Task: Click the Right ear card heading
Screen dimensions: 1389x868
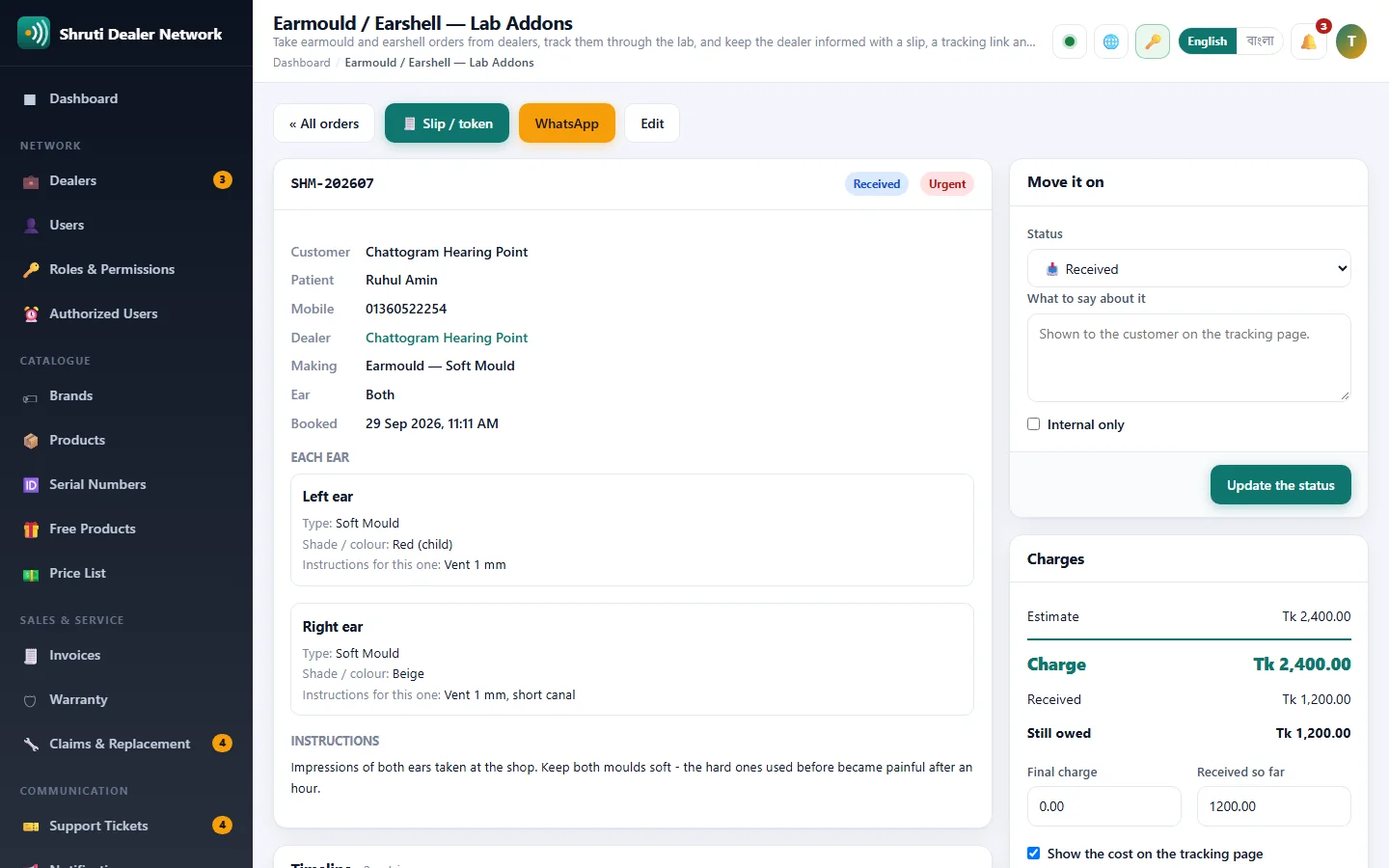Action: pos(333,627)
